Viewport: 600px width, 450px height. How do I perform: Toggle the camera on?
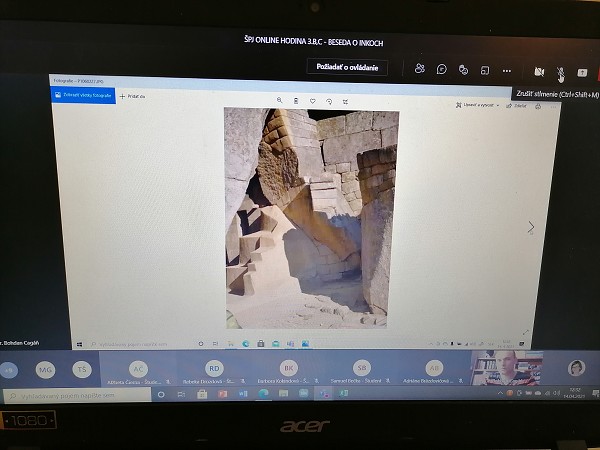[x=539, y=72]
